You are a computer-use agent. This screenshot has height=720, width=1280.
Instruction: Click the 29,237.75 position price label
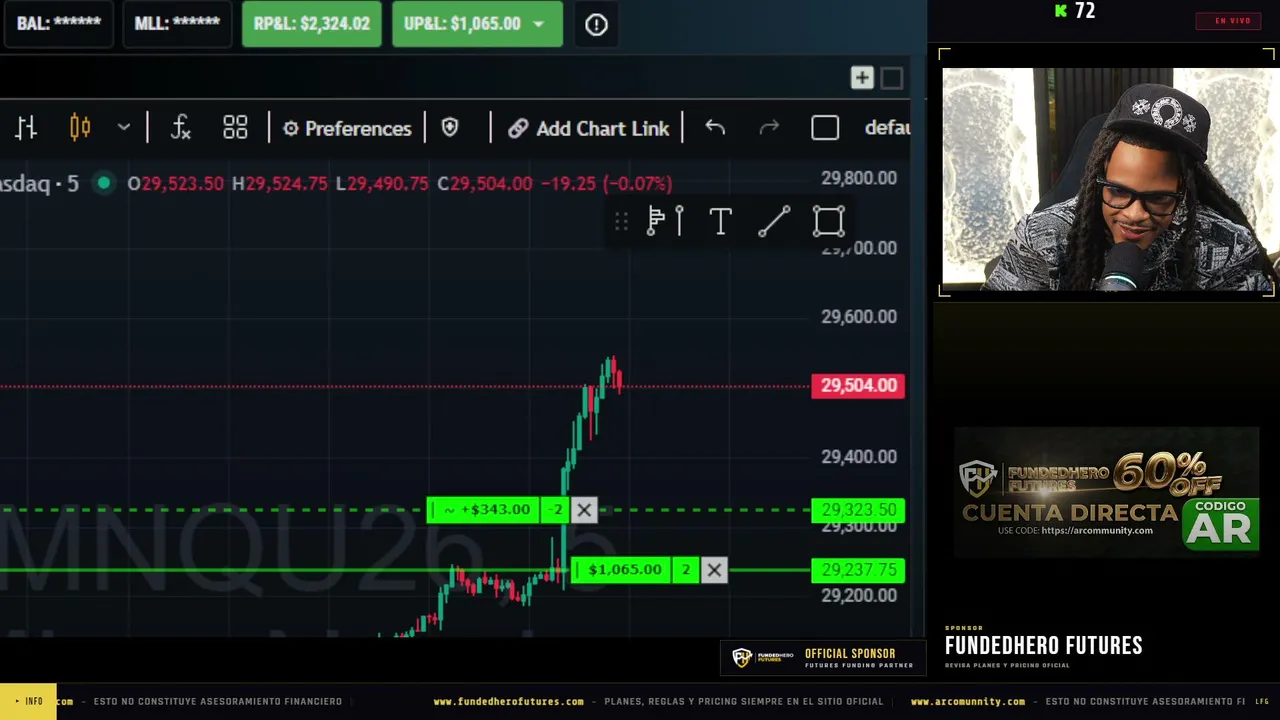click(858, 570)
